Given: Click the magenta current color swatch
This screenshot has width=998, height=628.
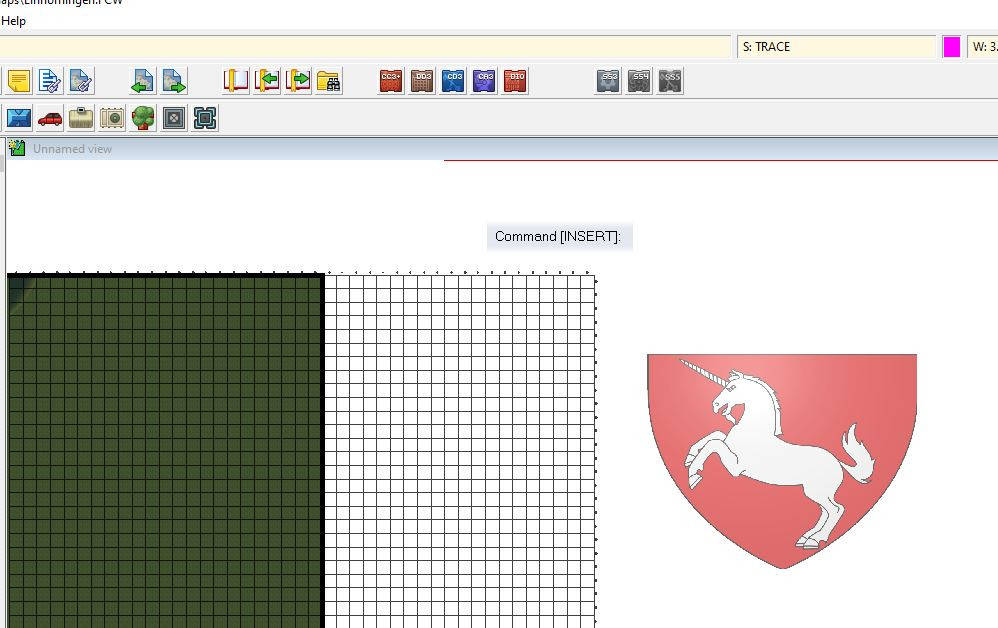Looking at the screenshot, I should pyautogui.click(x=952, y=47).
